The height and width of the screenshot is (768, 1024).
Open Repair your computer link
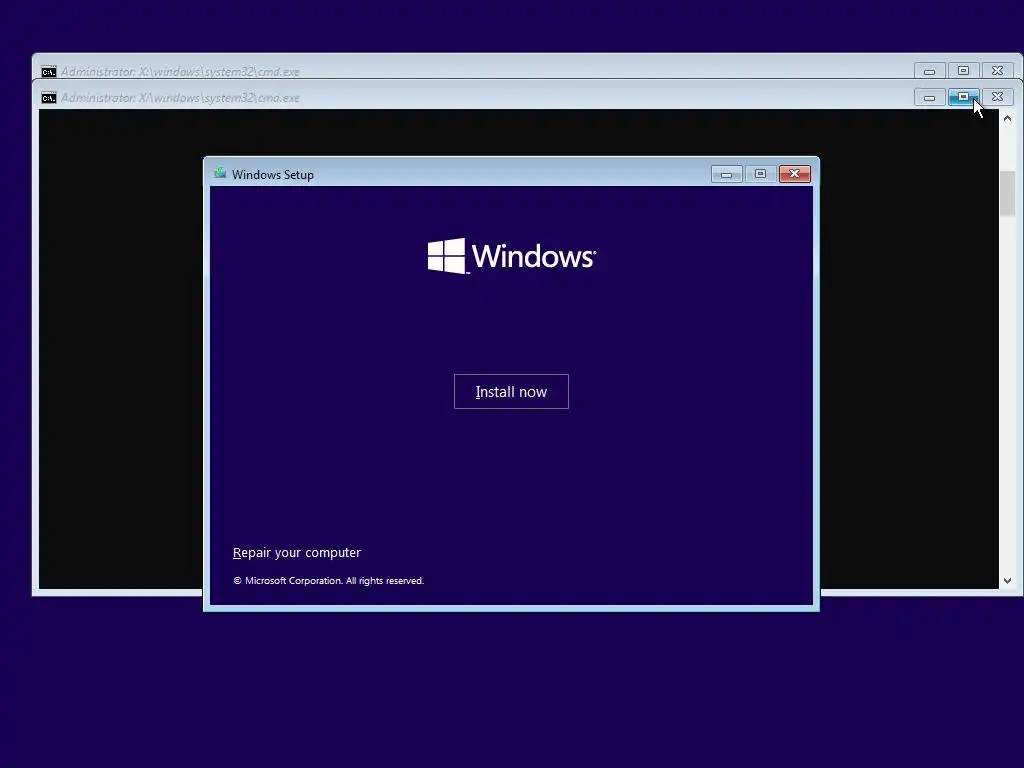(x=296, y=552)
